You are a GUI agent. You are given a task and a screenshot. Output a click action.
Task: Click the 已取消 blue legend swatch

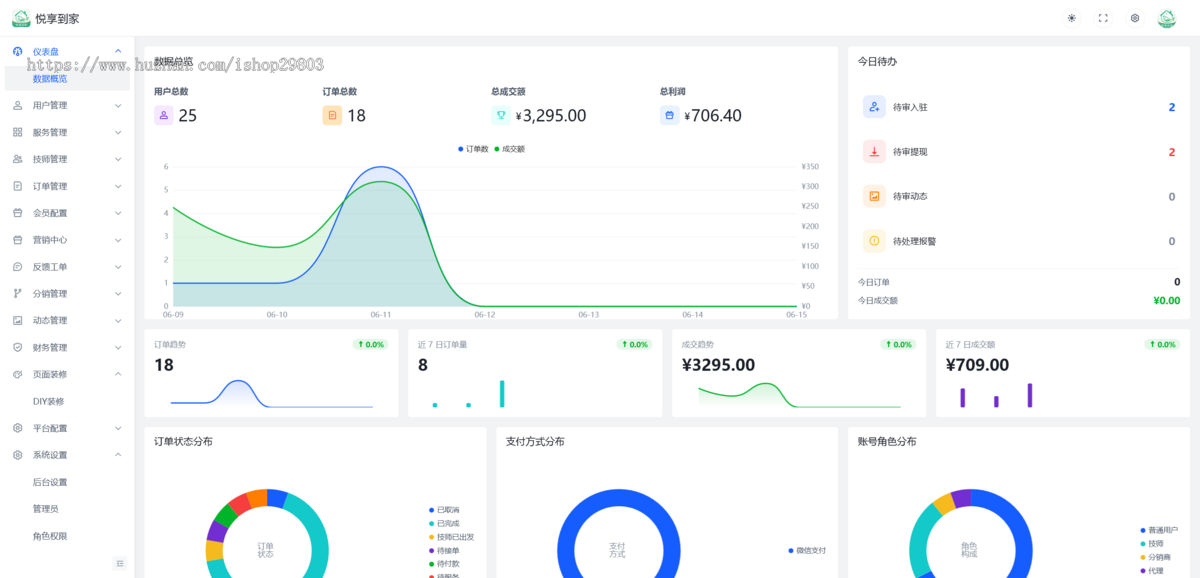[x=431, y=510]
